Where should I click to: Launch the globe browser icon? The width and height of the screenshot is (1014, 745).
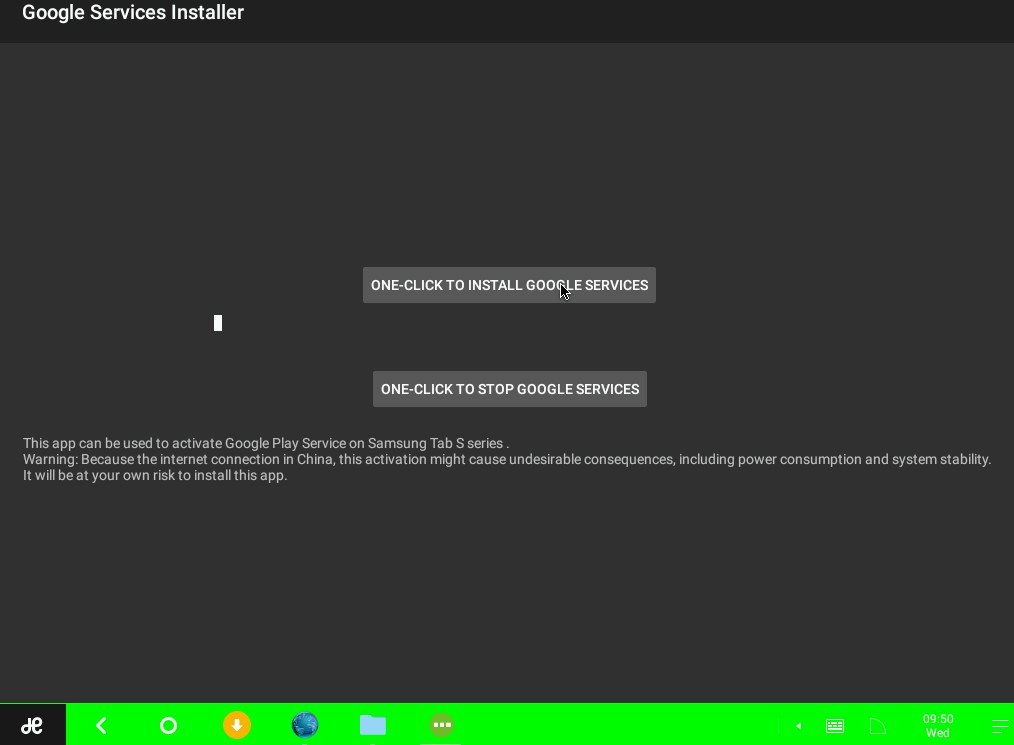[305, 725]
